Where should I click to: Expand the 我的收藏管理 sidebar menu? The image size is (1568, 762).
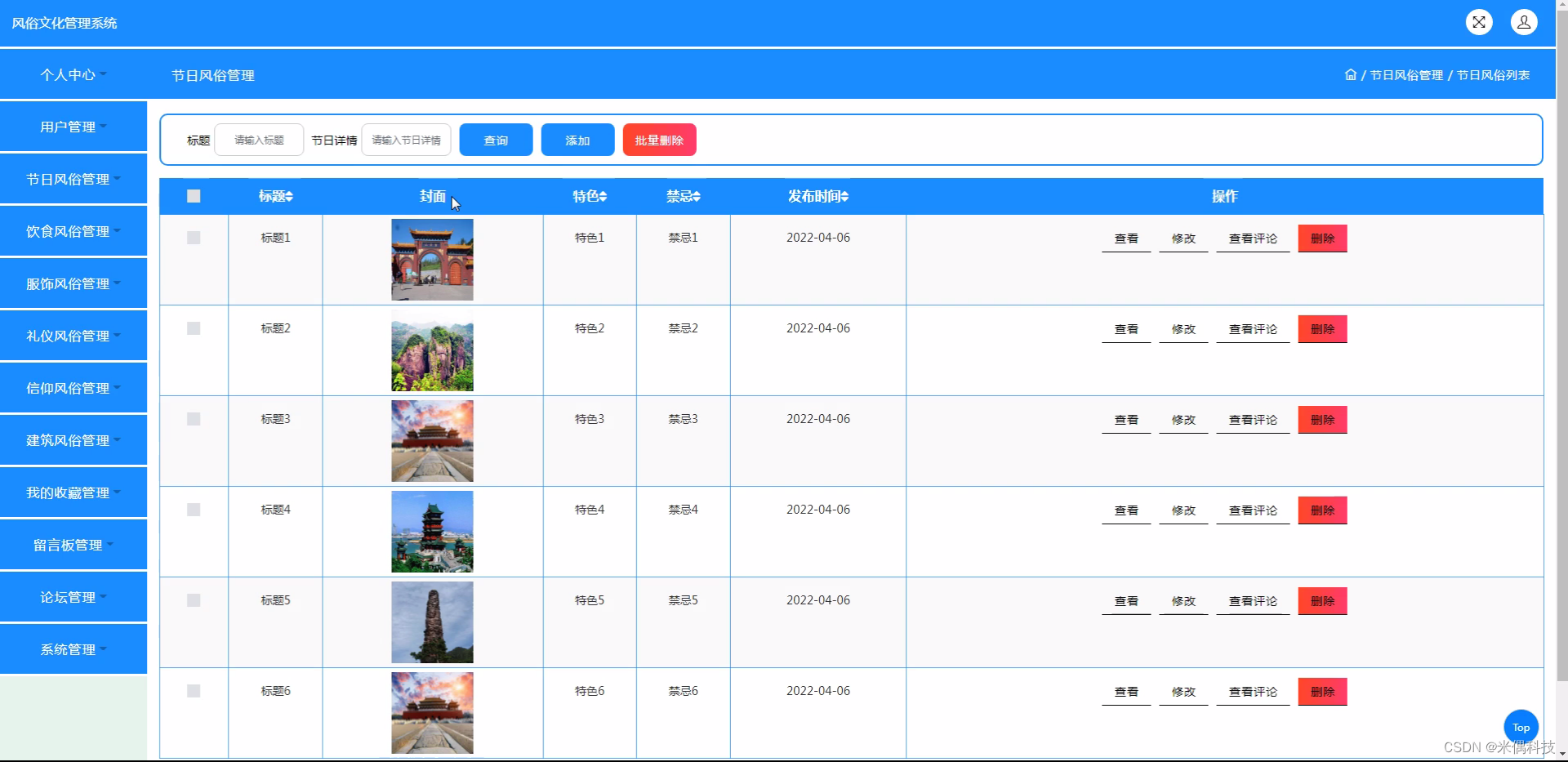point(73,492)
